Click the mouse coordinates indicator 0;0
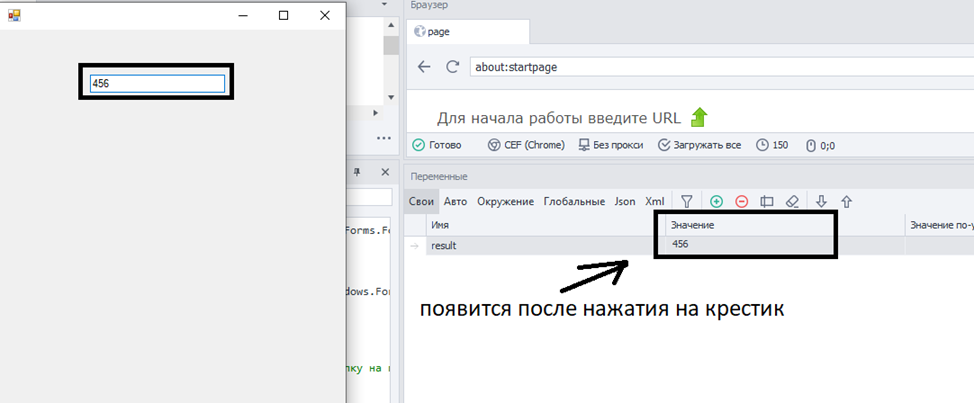 pyautogui.click(x=820, y=146)
